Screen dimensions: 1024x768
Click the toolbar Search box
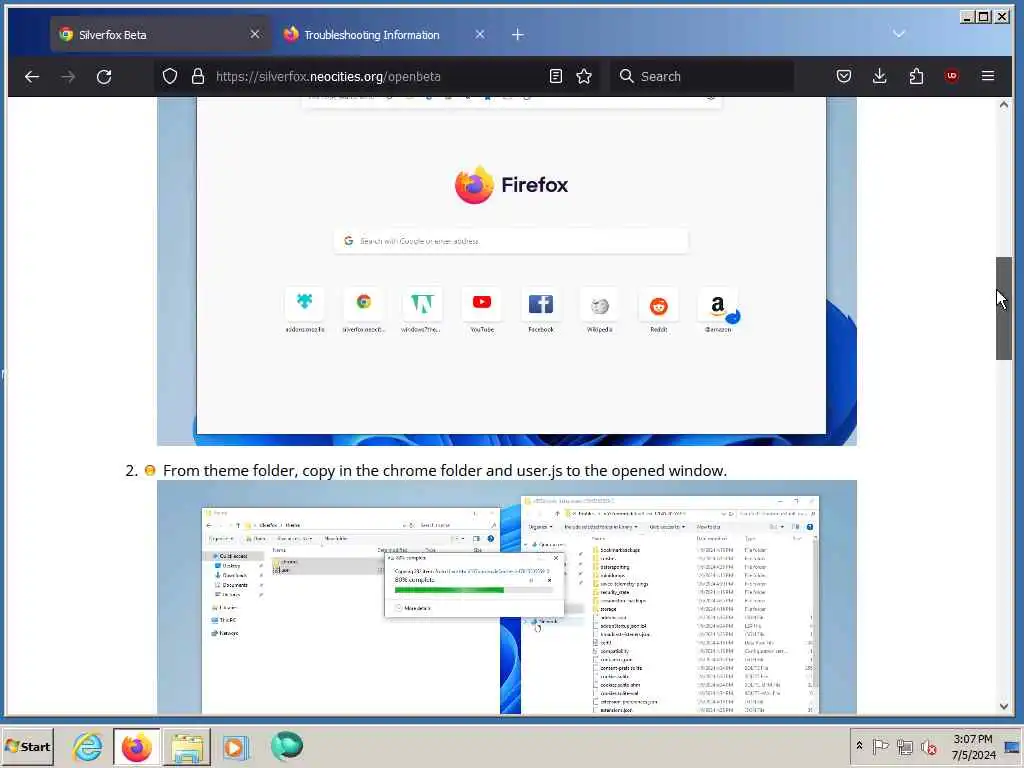pyautogui.click(x=702, y=76)
